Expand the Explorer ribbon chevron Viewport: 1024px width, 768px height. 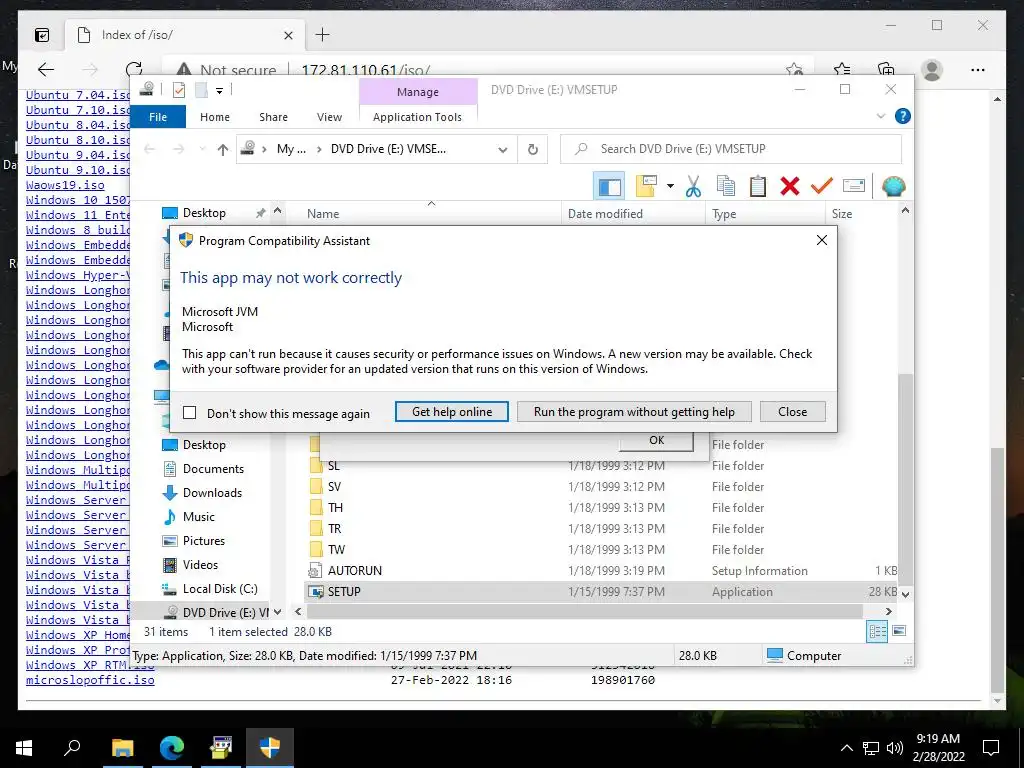click(880, 116)
